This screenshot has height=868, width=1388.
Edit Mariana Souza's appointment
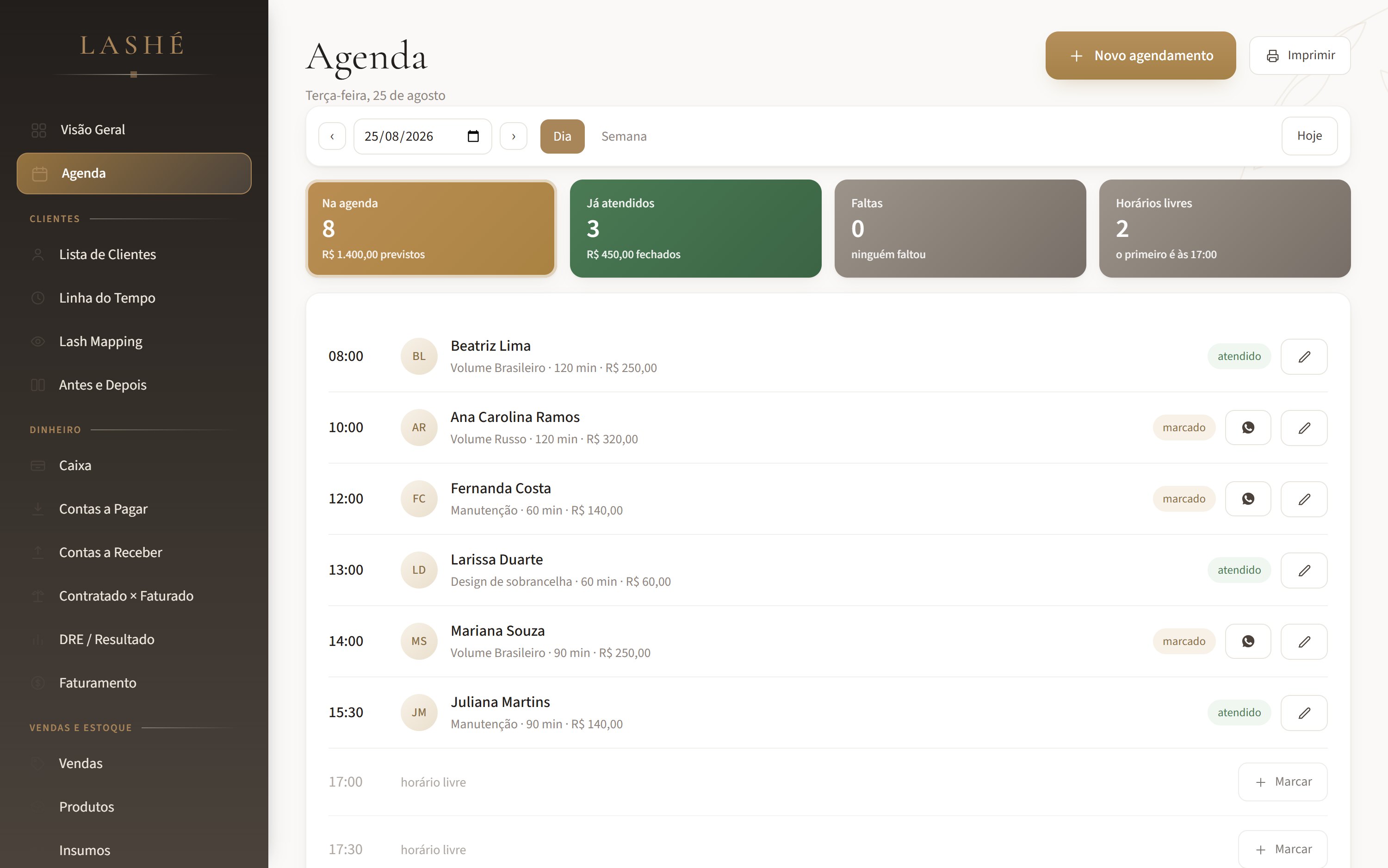point(1304,641)
